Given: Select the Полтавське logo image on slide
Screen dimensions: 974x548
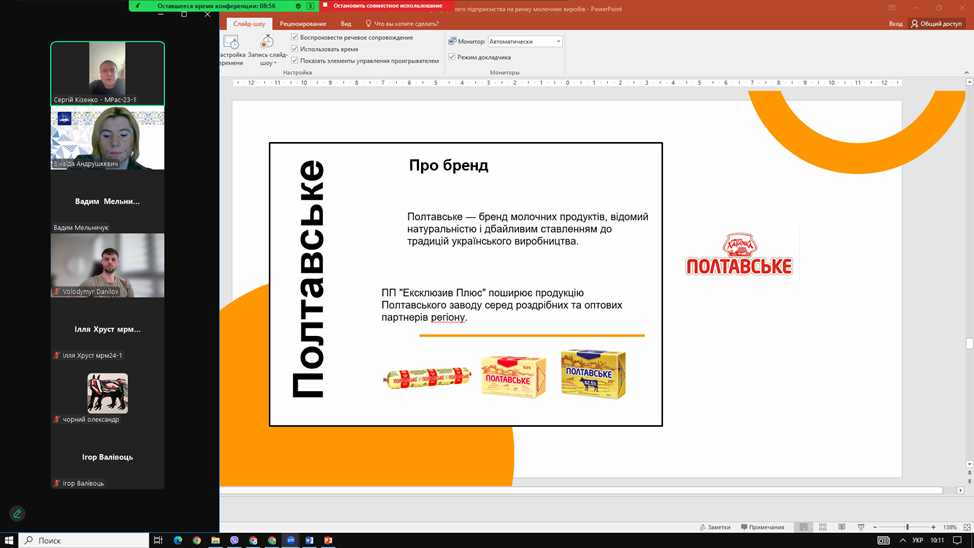Looking at the screenshot, I should [x=738, y=255].
